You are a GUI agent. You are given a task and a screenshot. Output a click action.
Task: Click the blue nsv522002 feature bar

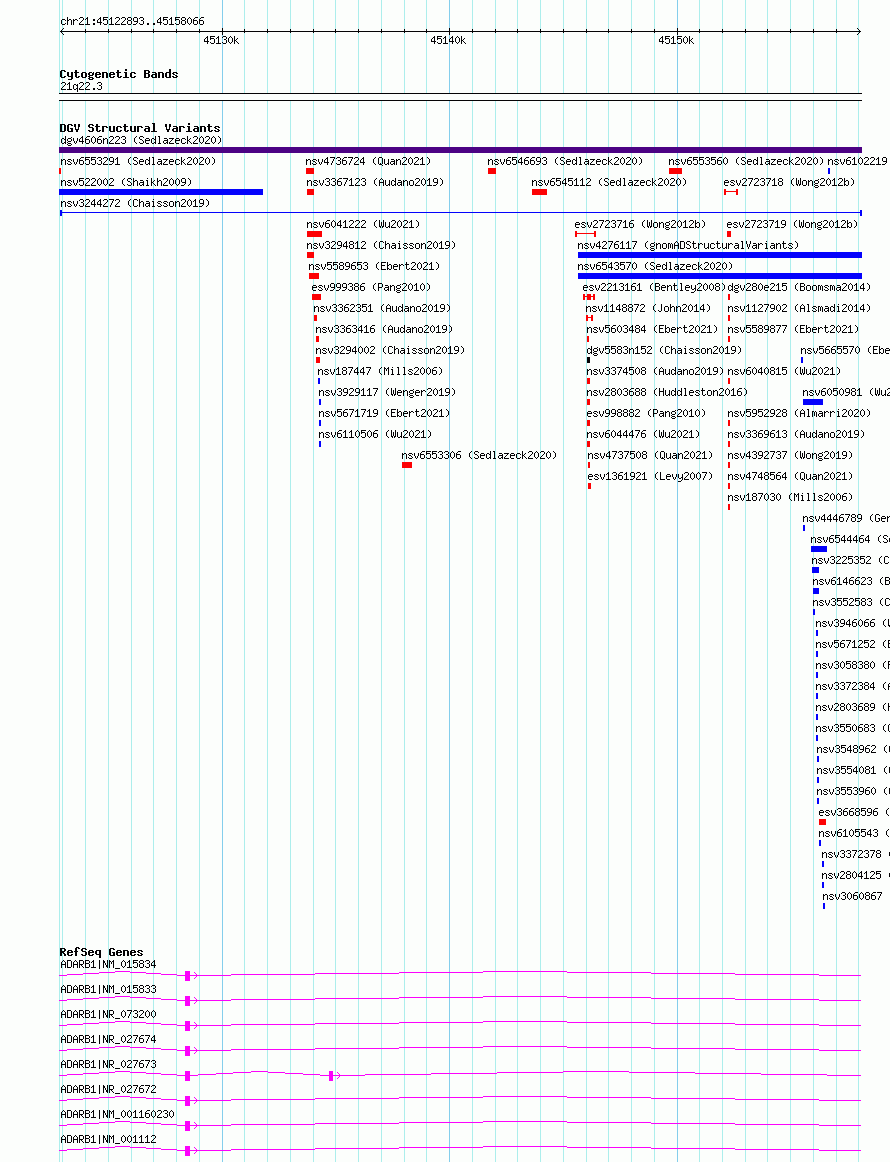click(x=161, y=192)
